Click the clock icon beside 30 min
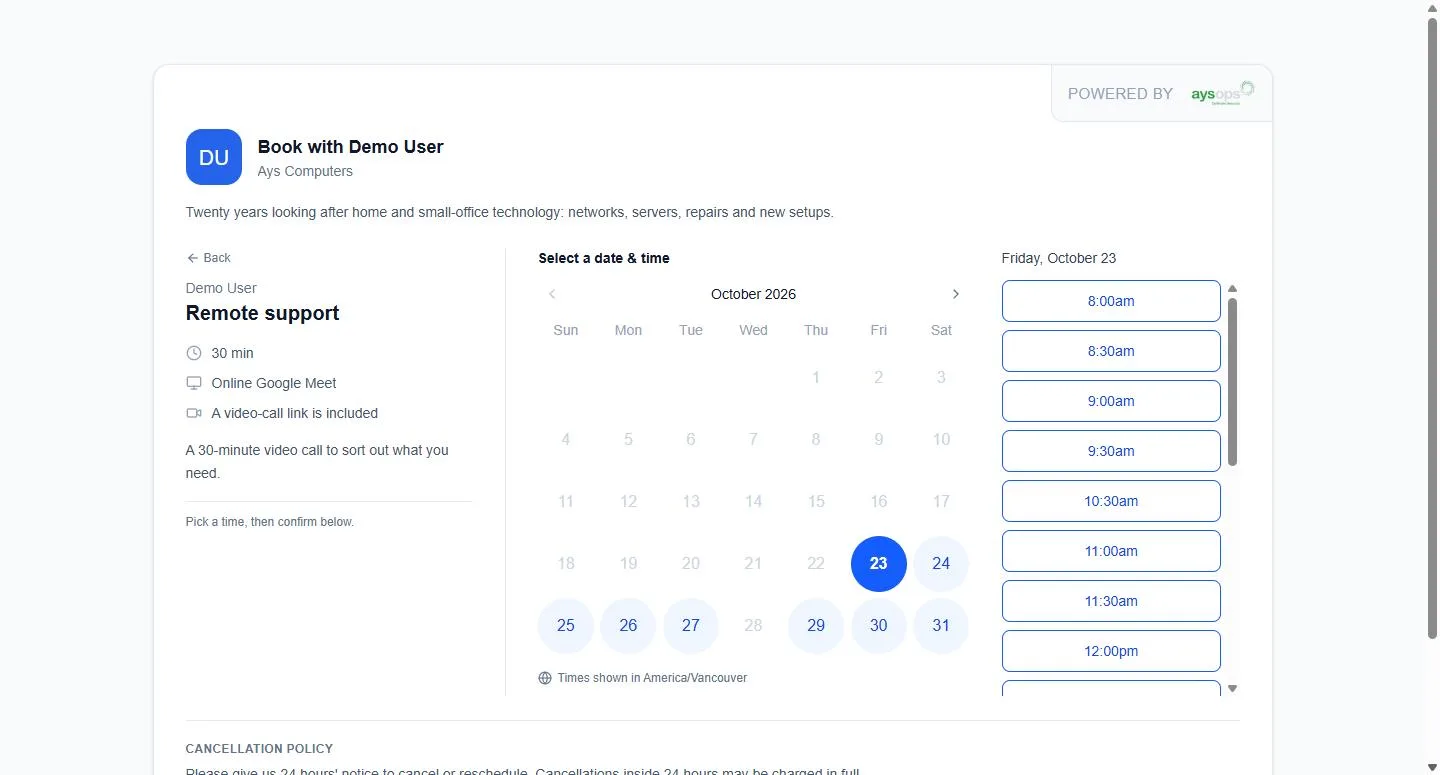Screen dimensions: 1440x775 (194, 353)
